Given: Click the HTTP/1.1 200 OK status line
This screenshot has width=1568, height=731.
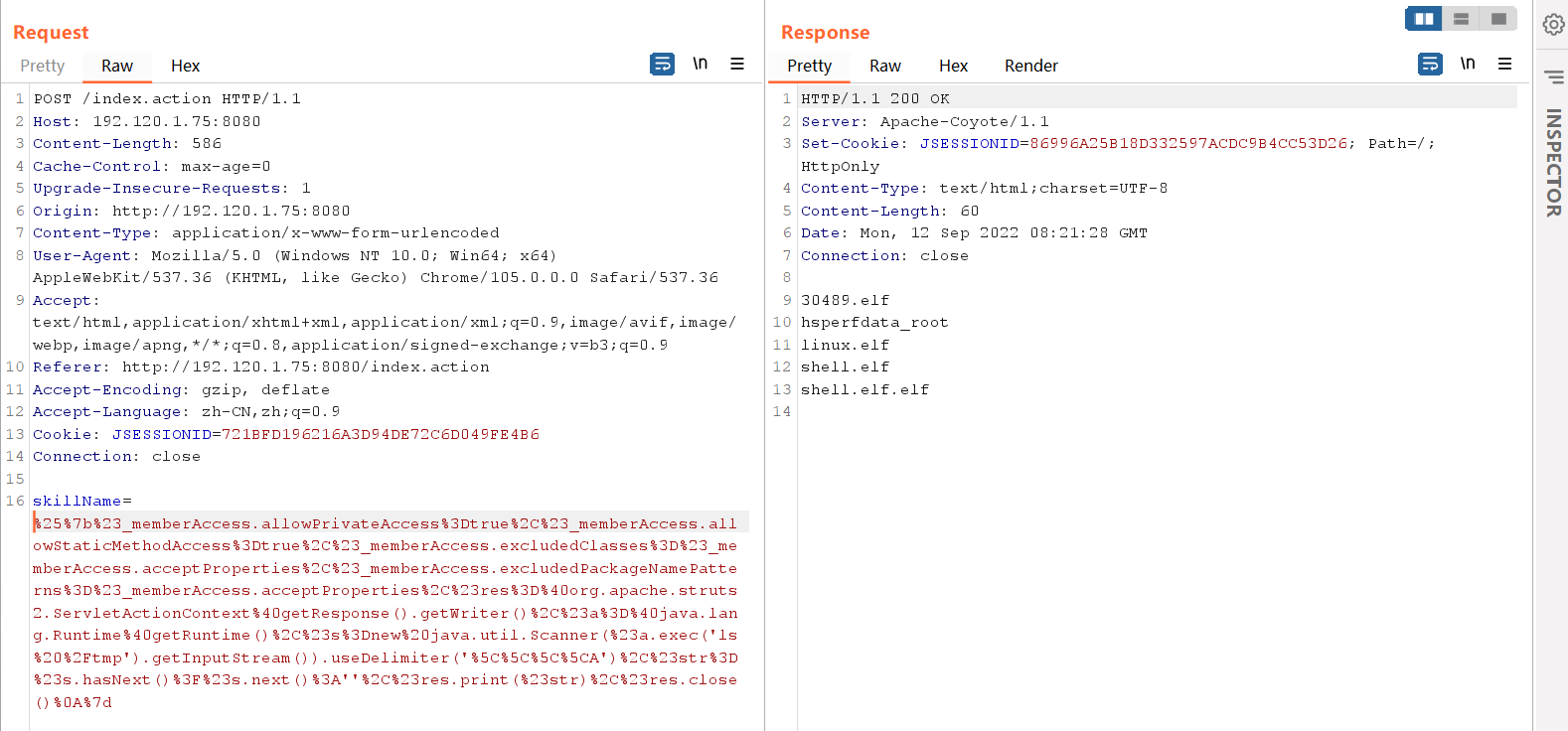Looking at the screenshot, I should [875, 99].
